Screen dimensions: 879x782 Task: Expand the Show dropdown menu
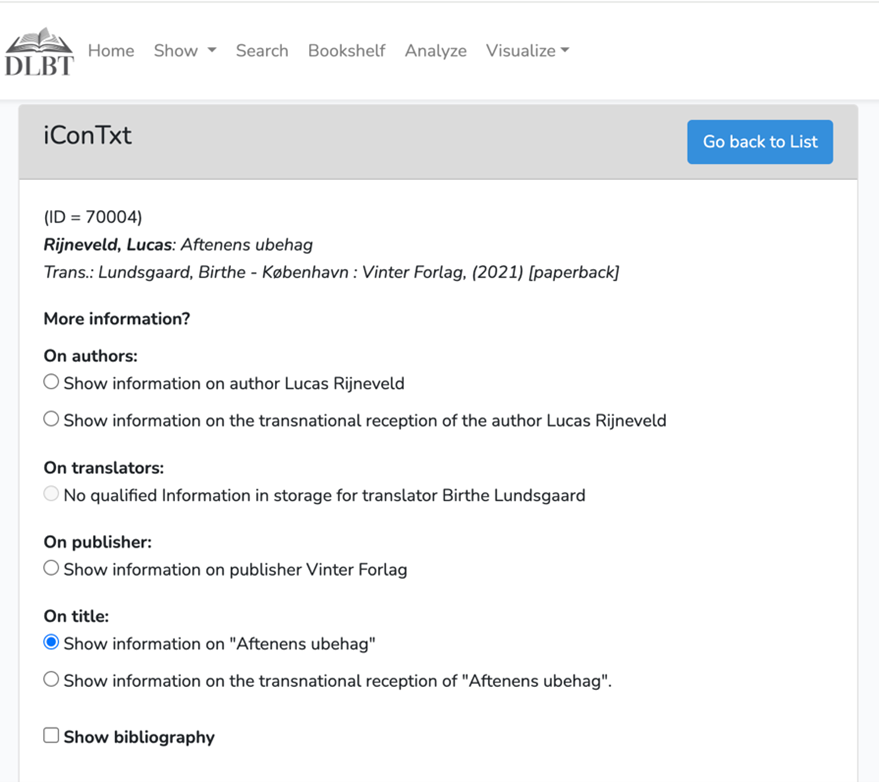[x=184, y=51]
